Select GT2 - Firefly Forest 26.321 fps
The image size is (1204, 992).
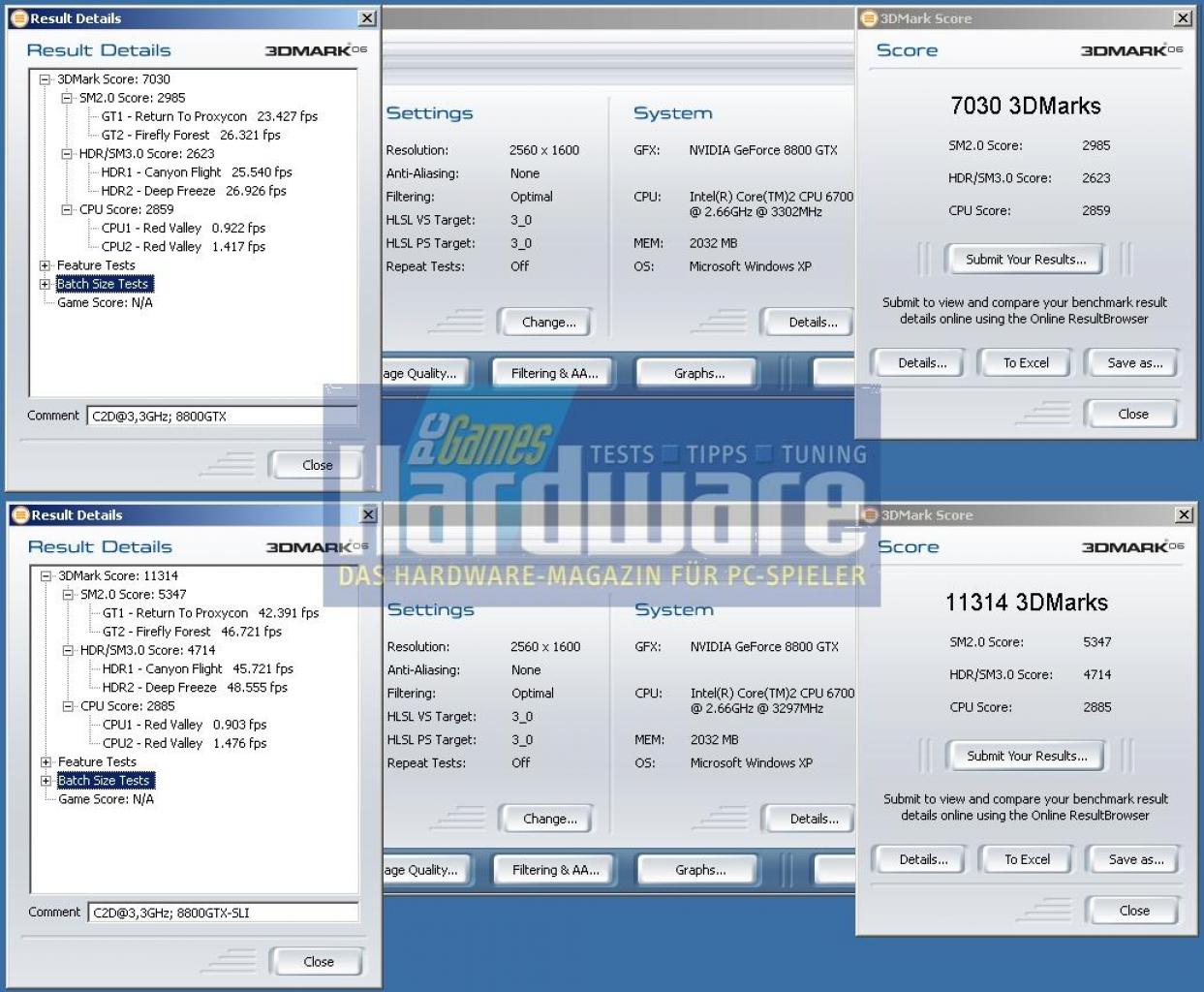pyautogui.click(x=191, y=135)
